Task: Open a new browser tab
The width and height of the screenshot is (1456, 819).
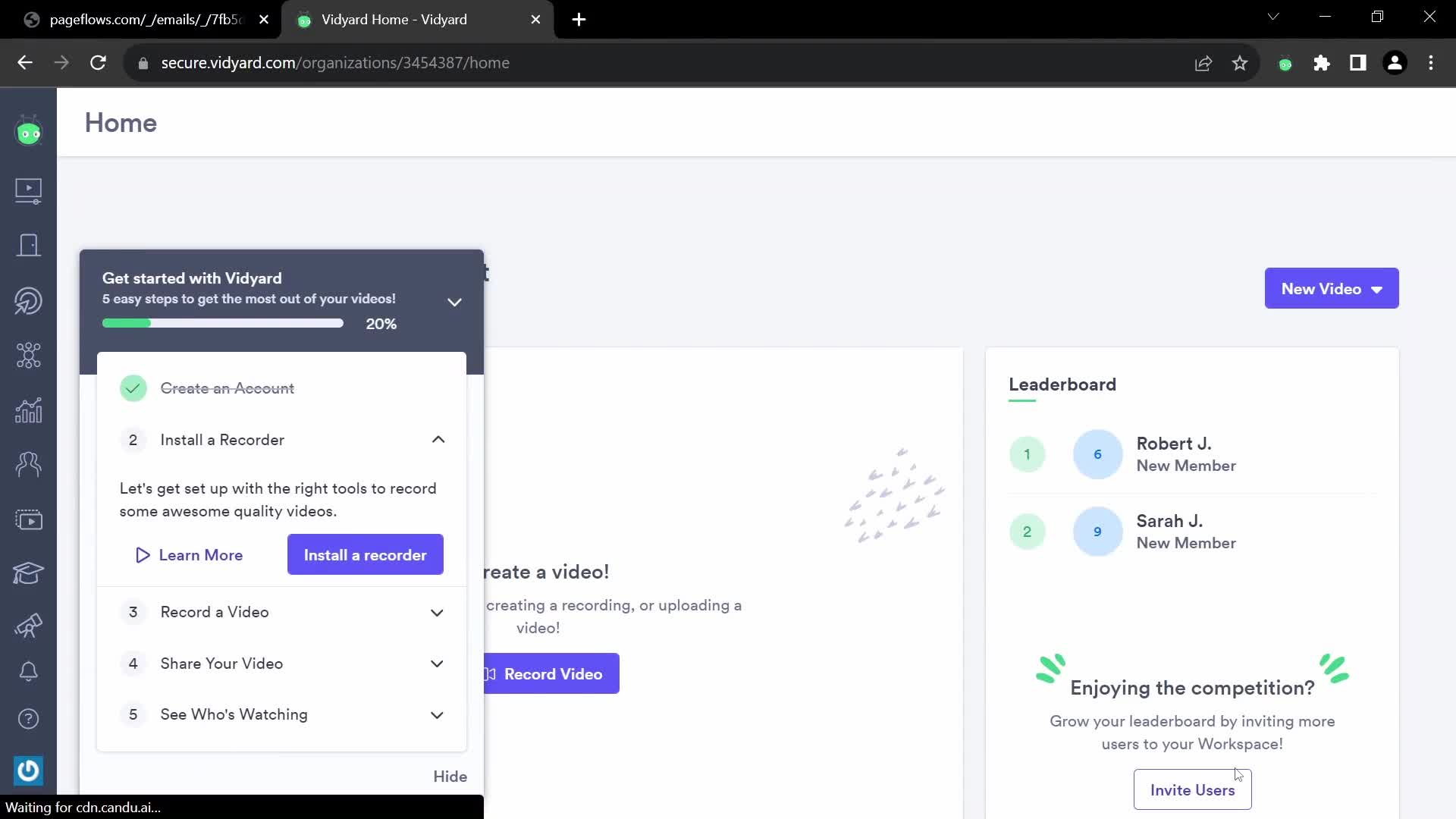Action: pos(579,20)
